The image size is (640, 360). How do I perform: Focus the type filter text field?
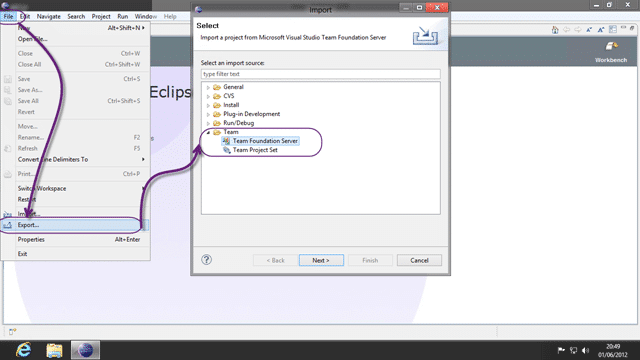320,74
